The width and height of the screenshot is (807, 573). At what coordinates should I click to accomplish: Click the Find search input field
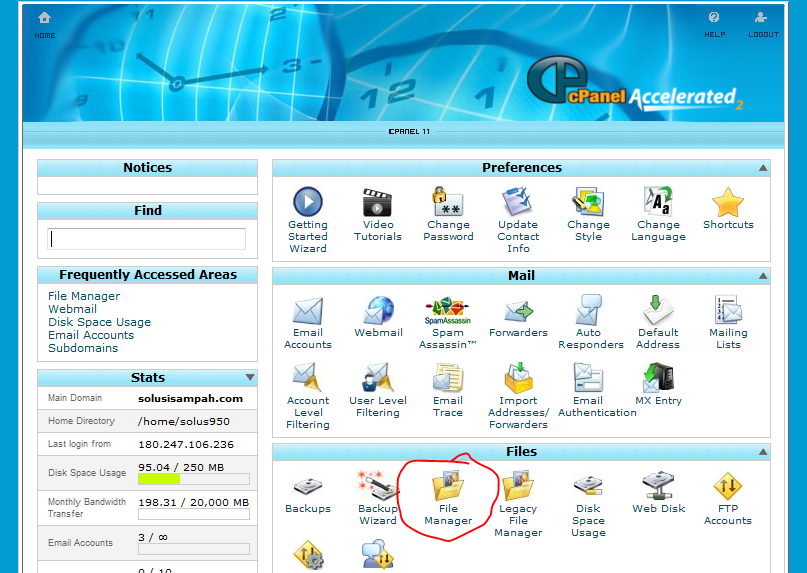[147, 239]
